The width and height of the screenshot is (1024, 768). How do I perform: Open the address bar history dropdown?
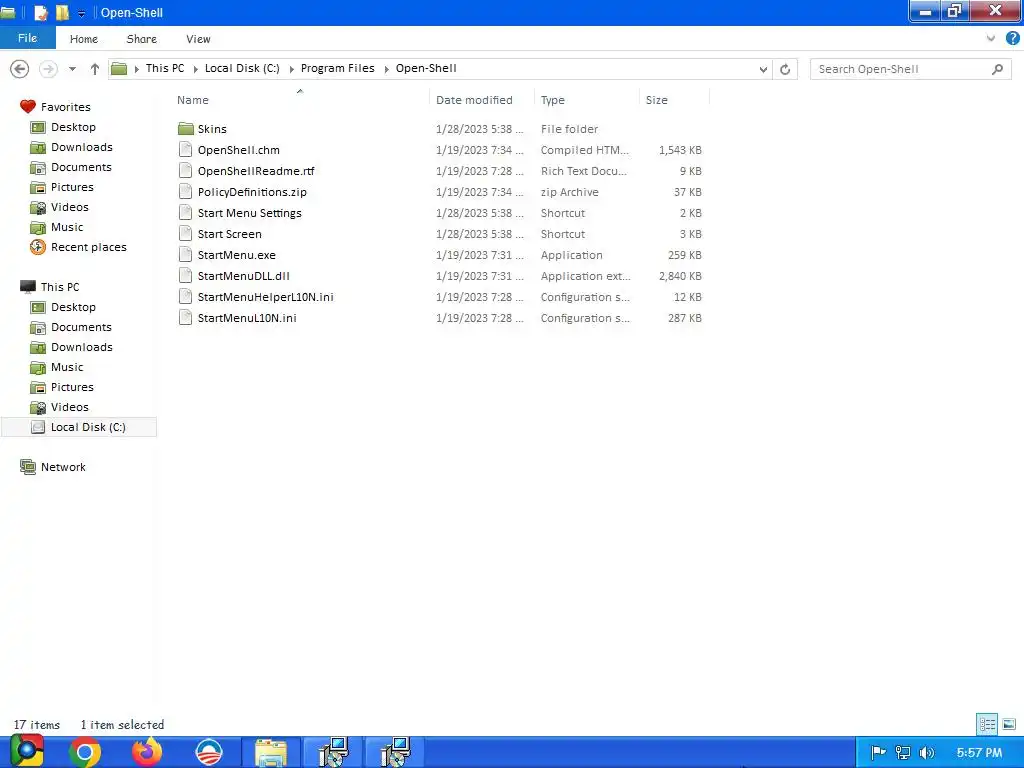coord(763,69)
